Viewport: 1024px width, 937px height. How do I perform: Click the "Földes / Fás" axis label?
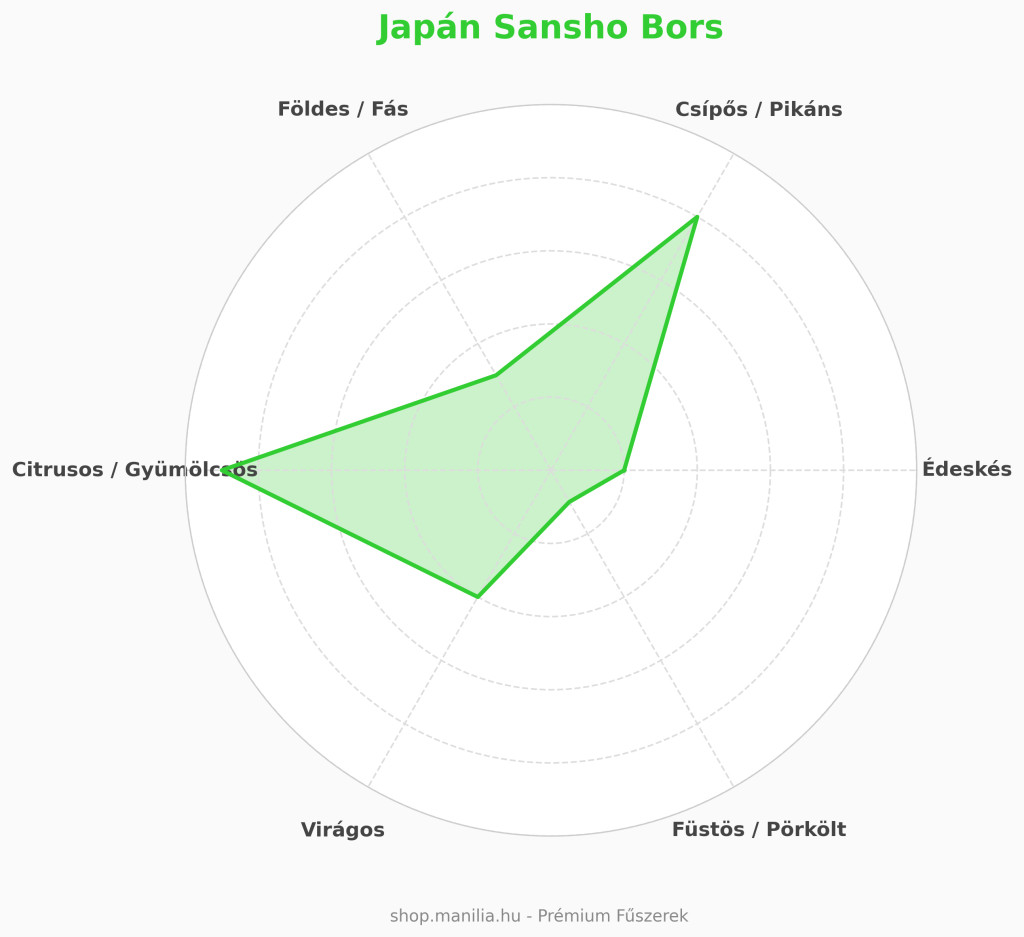pos(343,109)
